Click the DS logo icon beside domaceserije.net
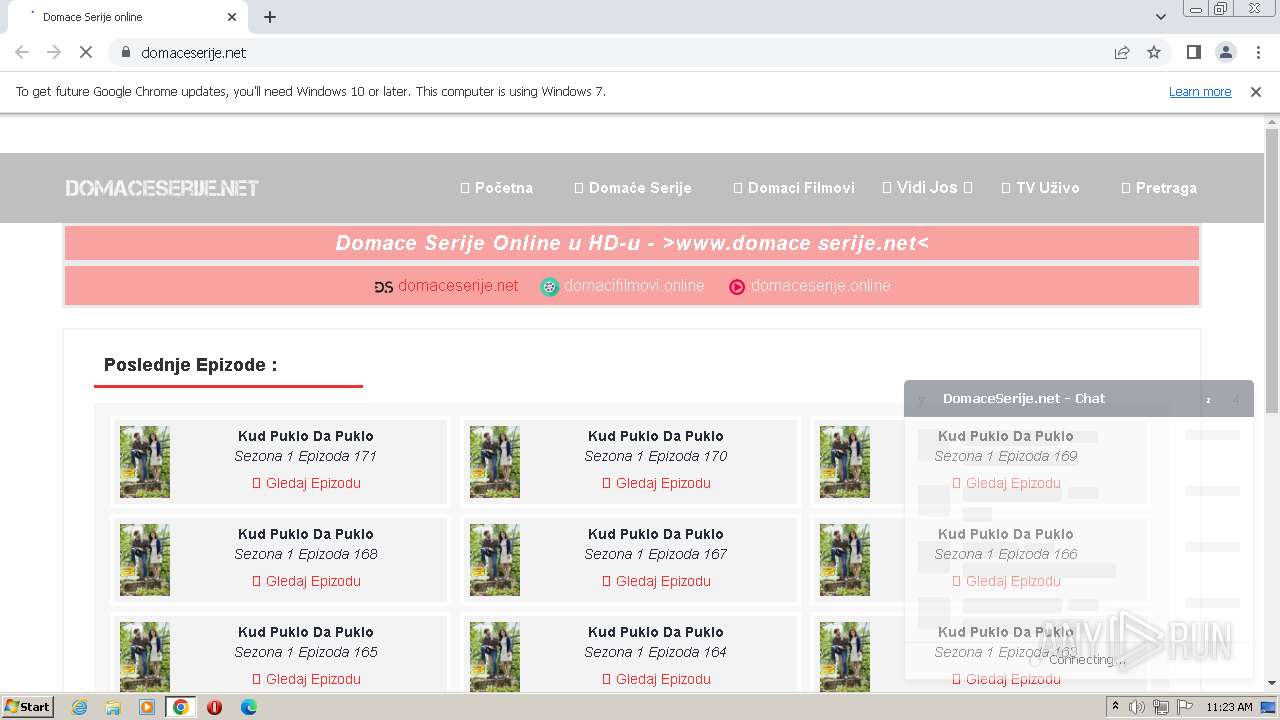Viewport: 1280px width, 720px height. point(383,287)
